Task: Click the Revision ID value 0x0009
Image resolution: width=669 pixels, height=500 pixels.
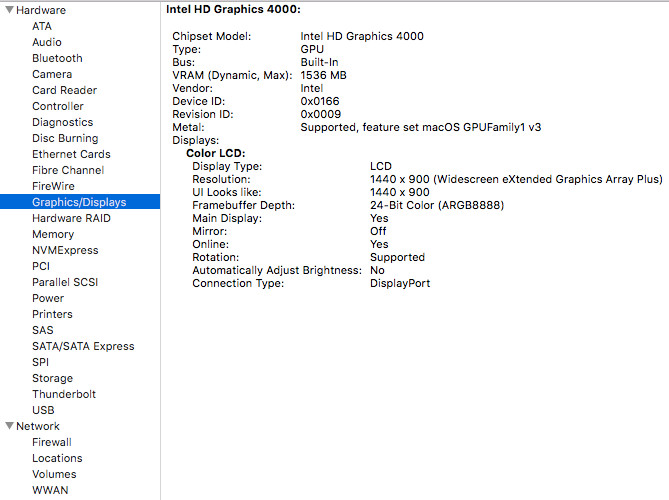Action: click(321, 114)
